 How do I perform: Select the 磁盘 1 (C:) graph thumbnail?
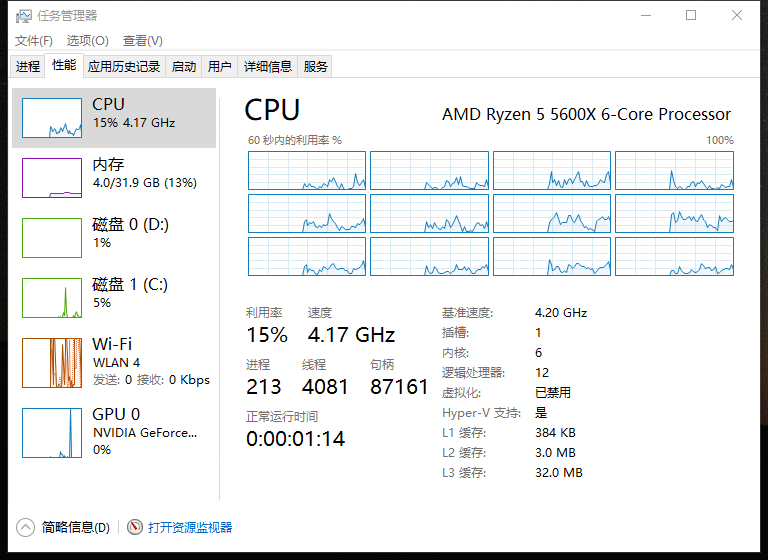tap(52, 298)
